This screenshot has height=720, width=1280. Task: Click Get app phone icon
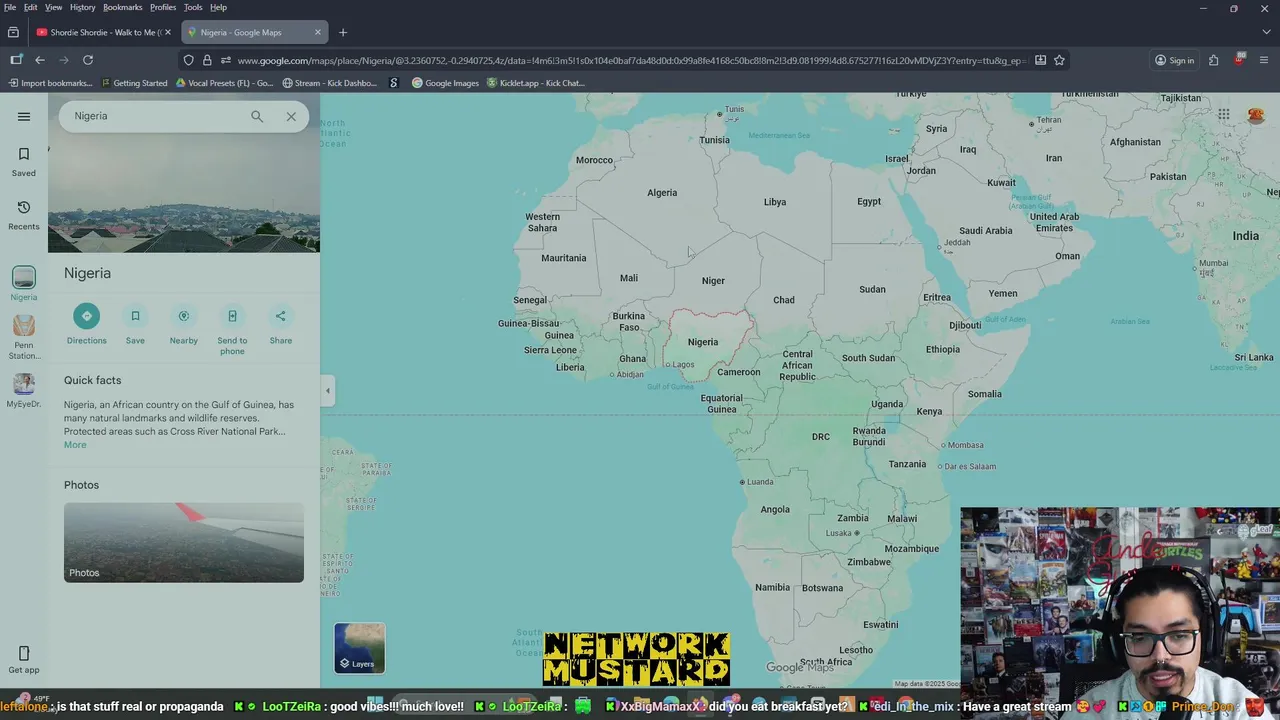pos(24,659)
